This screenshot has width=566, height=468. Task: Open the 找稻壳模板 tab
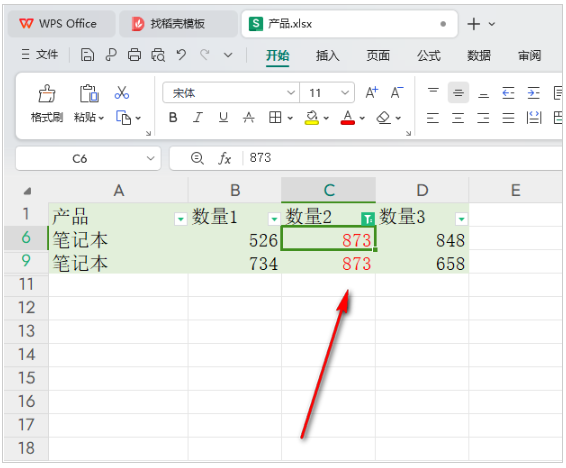point(178,24)
